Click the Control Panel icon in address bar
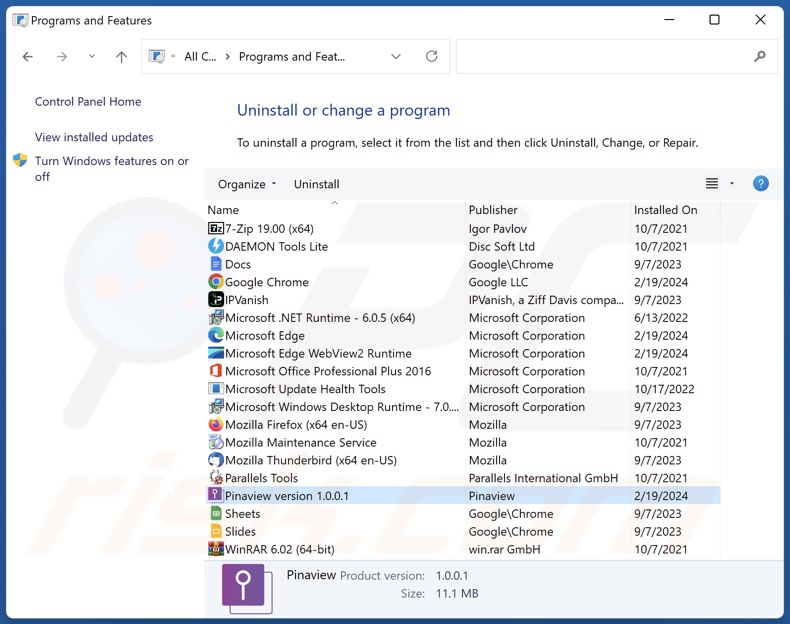 click(157, 56)
